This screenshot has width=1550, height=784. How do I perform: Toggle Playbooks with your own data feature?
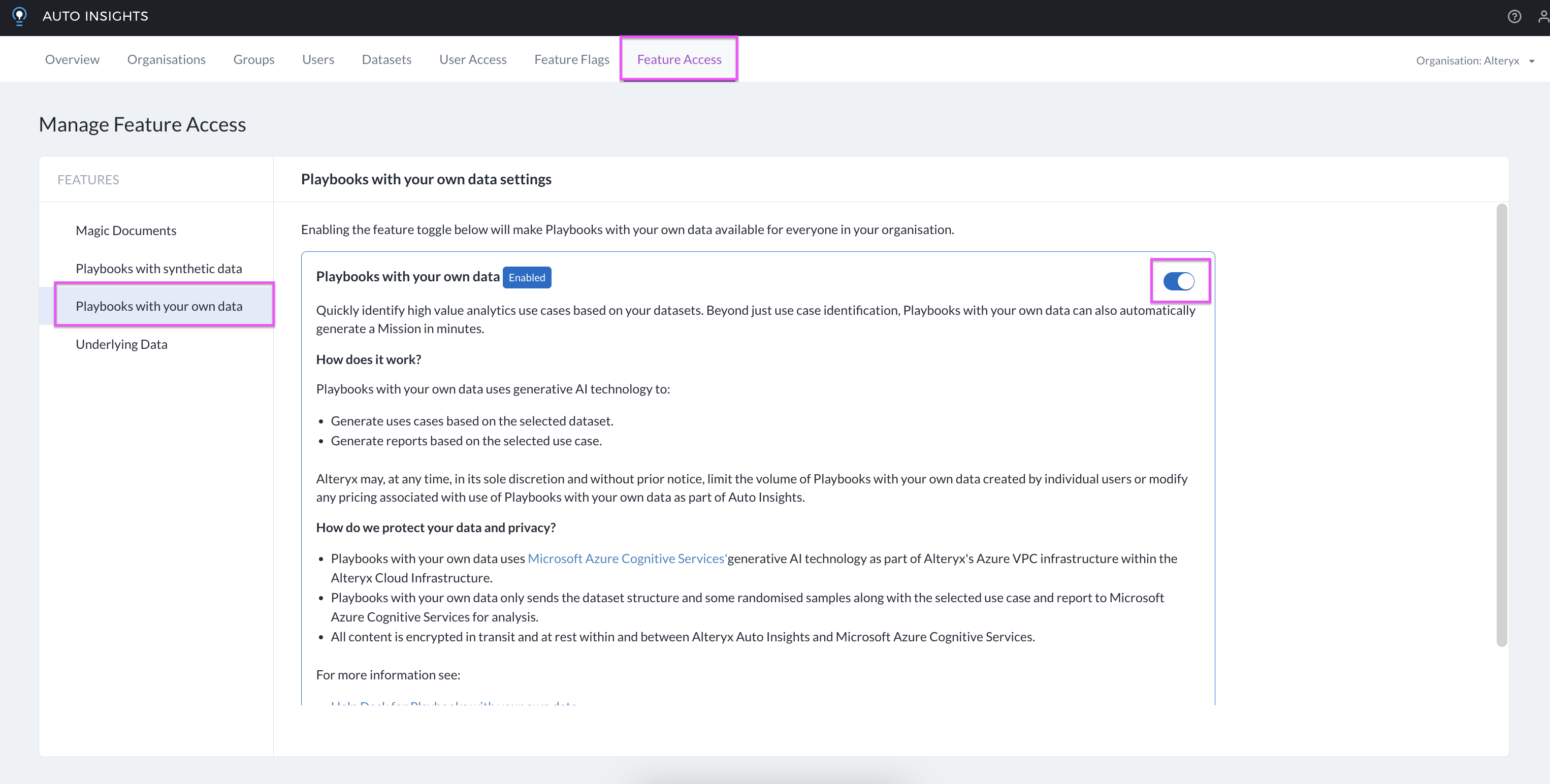coord(1180,281)
